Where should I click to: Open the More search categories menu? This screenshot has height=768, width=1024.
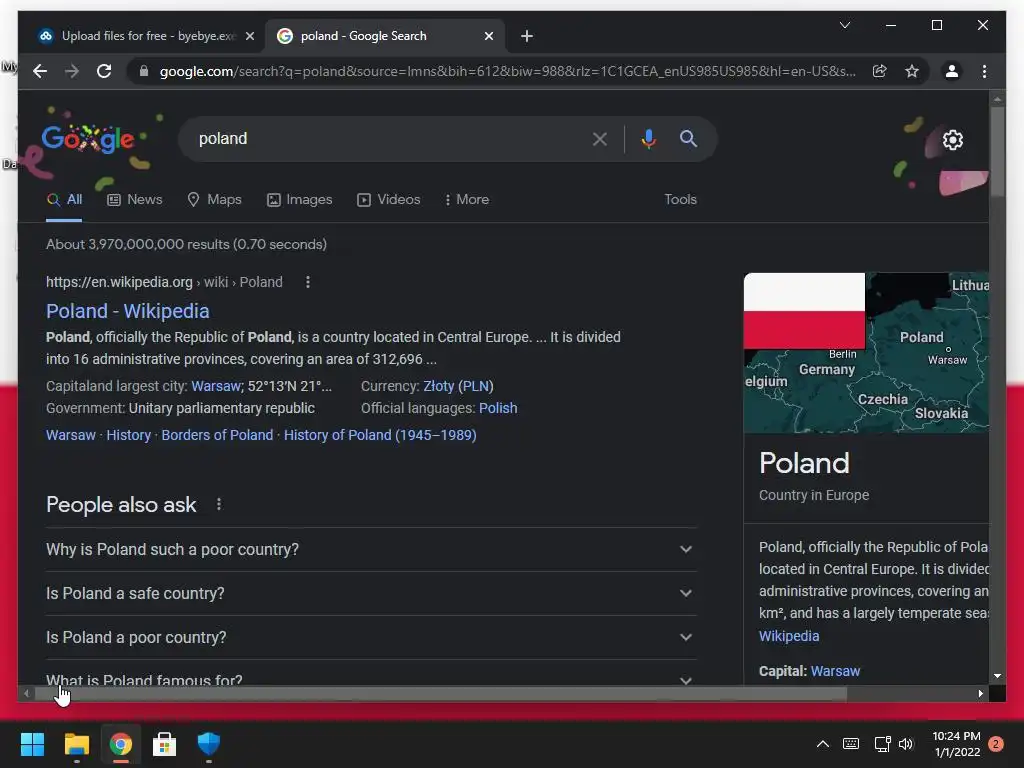tap(467, 200)
